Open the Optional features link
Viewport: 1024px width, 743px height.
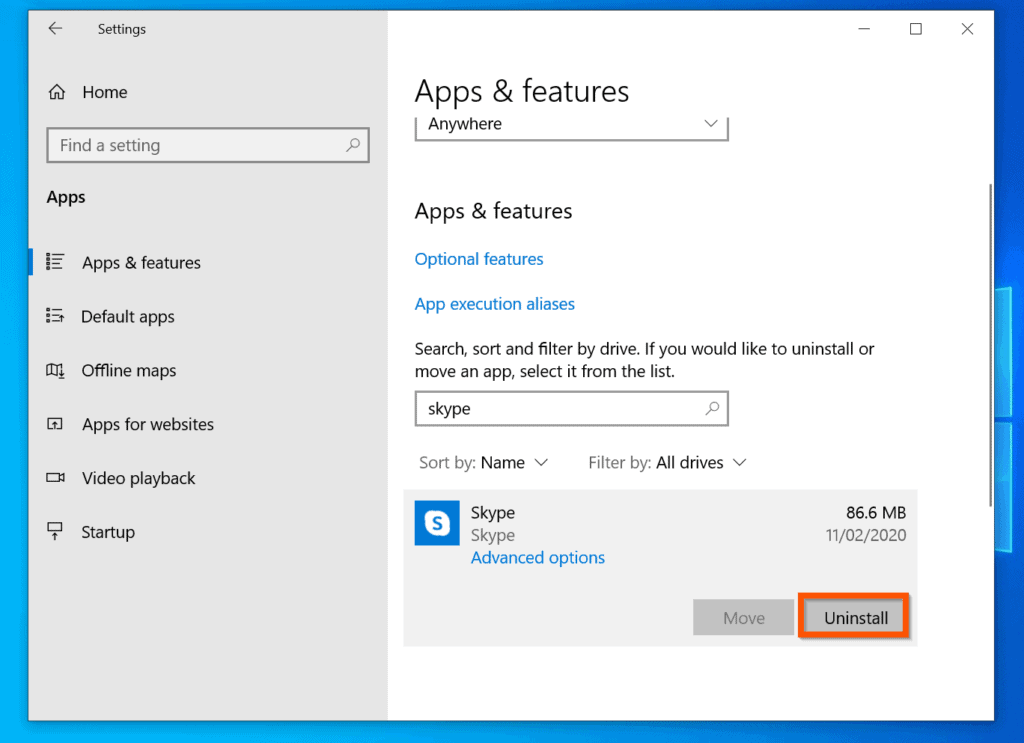click(x=479, y=259)
